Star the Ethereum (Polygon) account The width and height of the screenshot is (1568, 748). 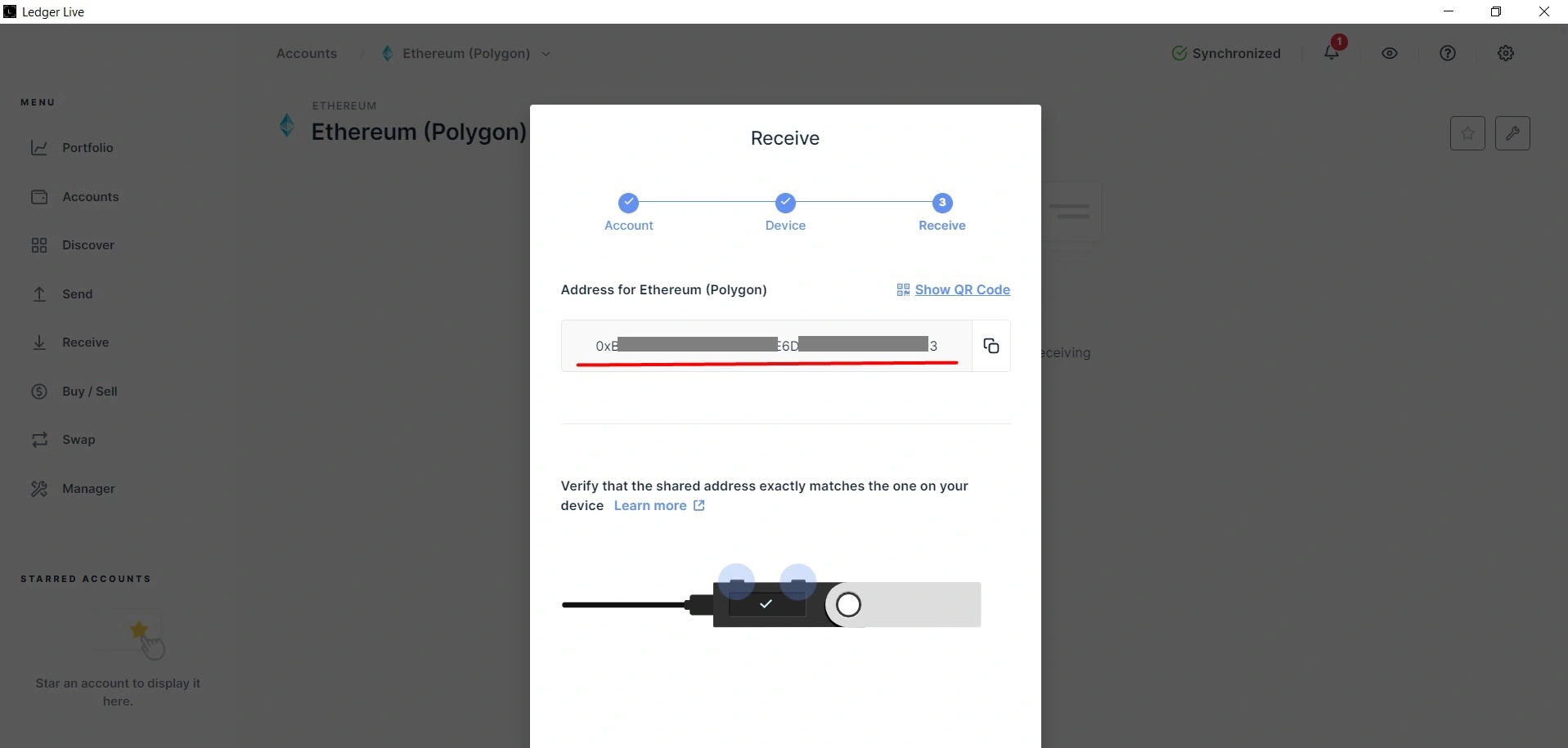pyautogui.click(x=1467, y=133)
